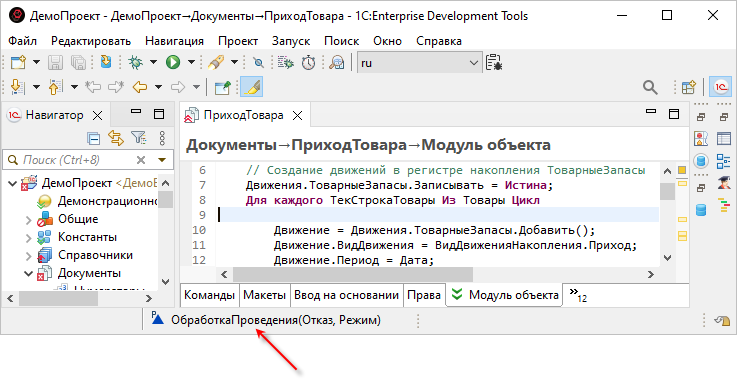Open the Run dropdown arrow

pyautogui.click(x=191, y=62)
